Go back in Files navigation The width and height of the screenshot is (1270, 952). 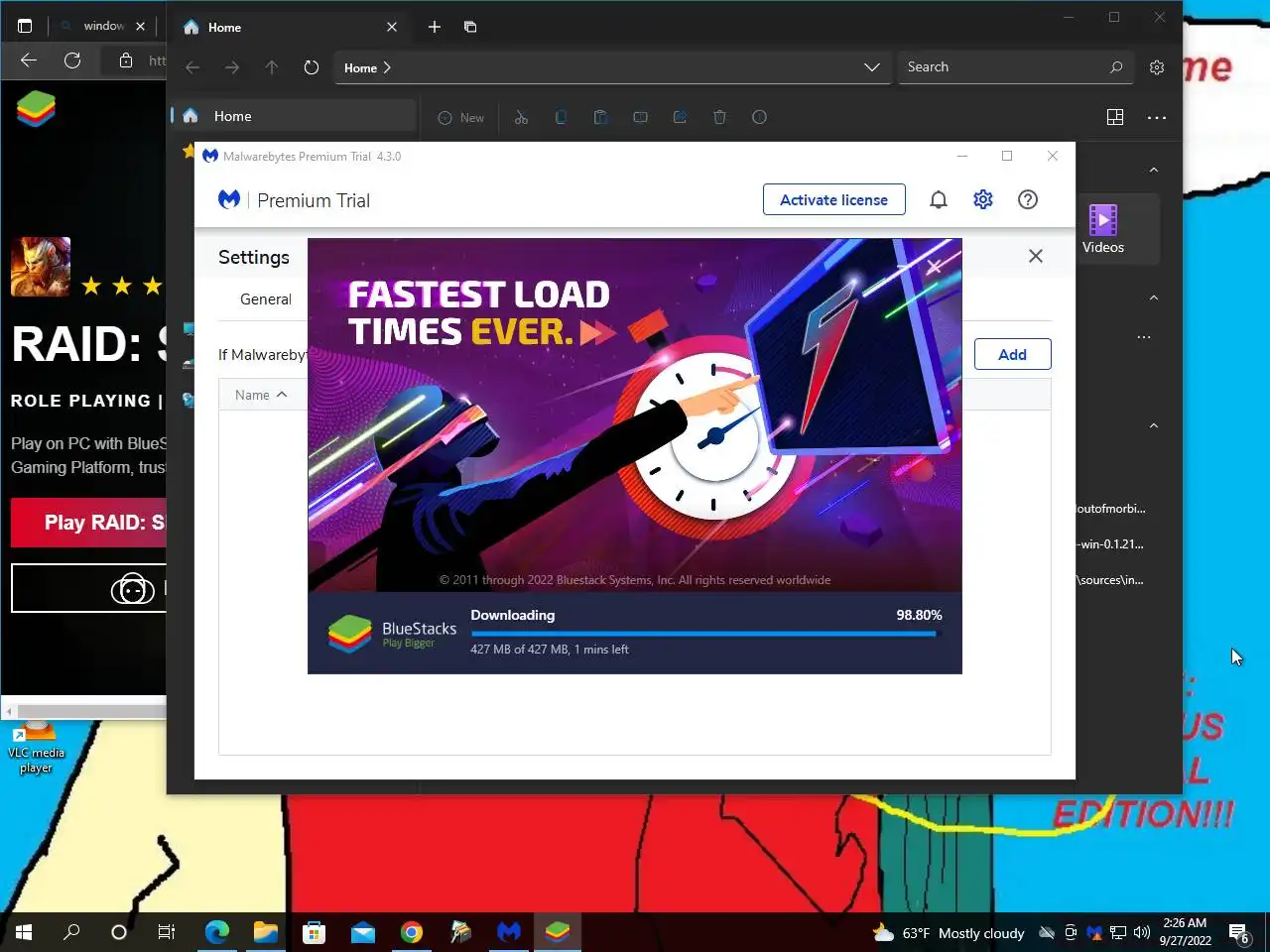coord(192,67)
